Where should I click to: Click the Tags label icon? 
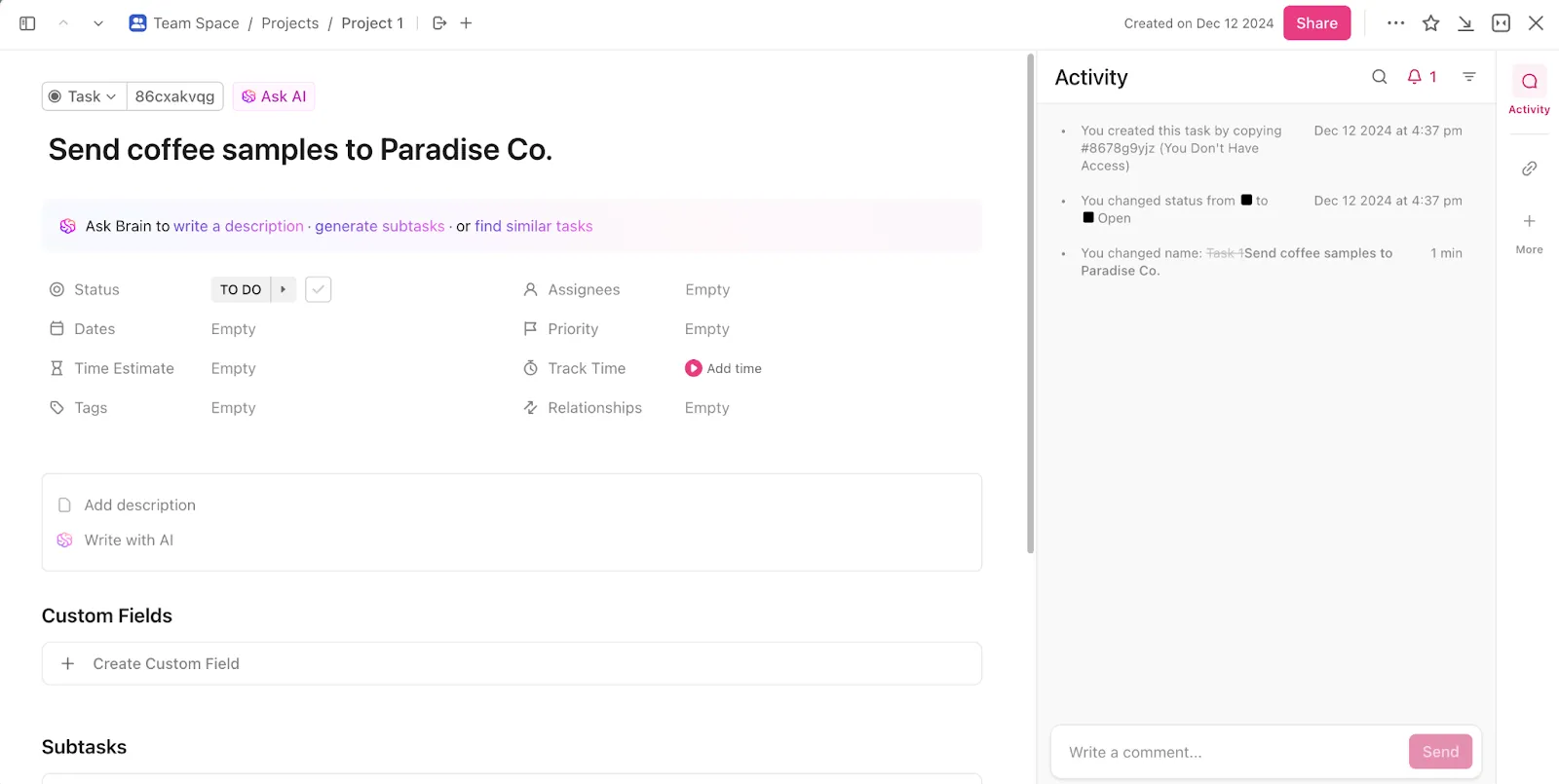(57, 408)
